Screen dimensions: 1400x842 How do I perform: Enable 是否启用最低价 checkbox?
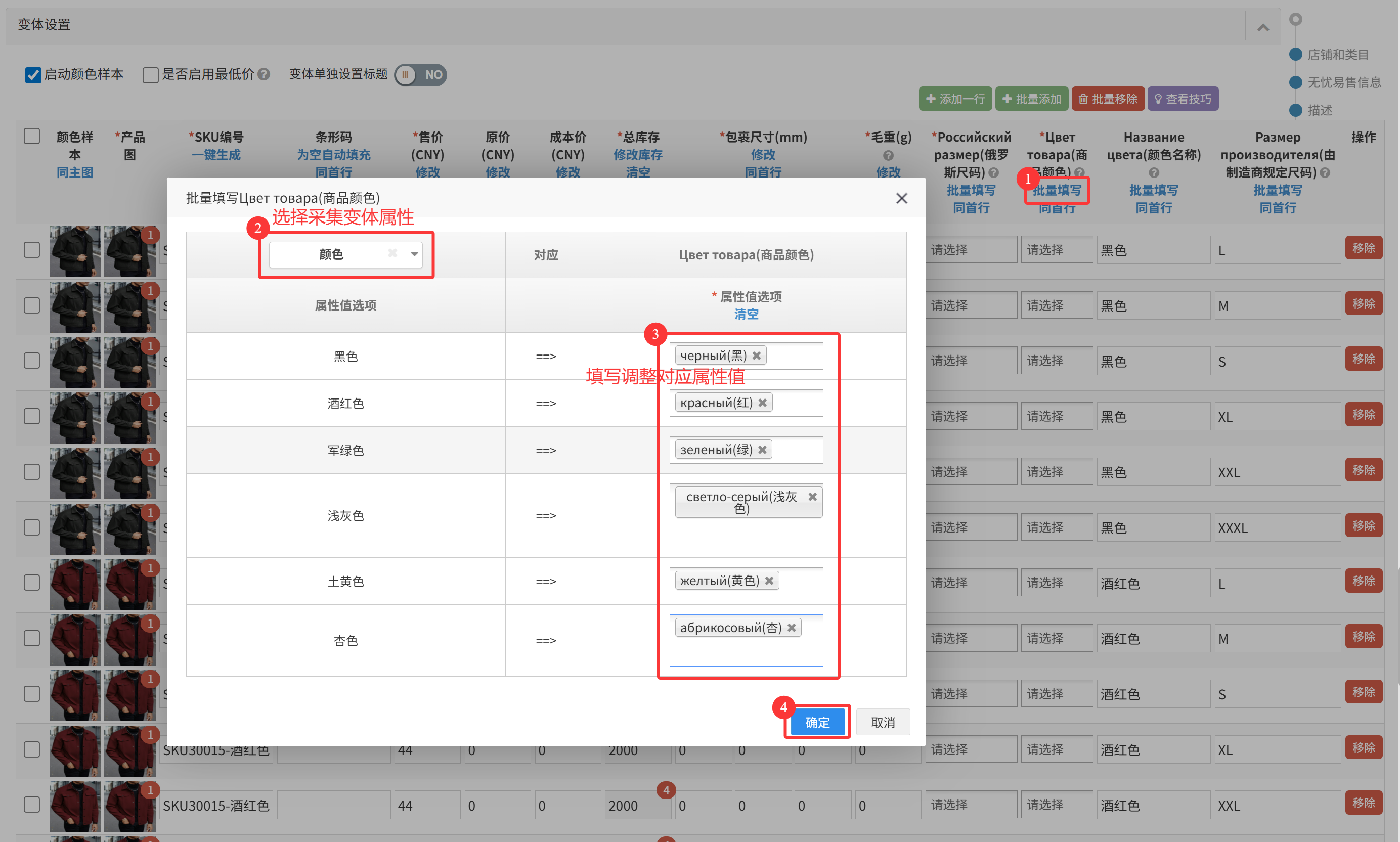tap(150, 75)
